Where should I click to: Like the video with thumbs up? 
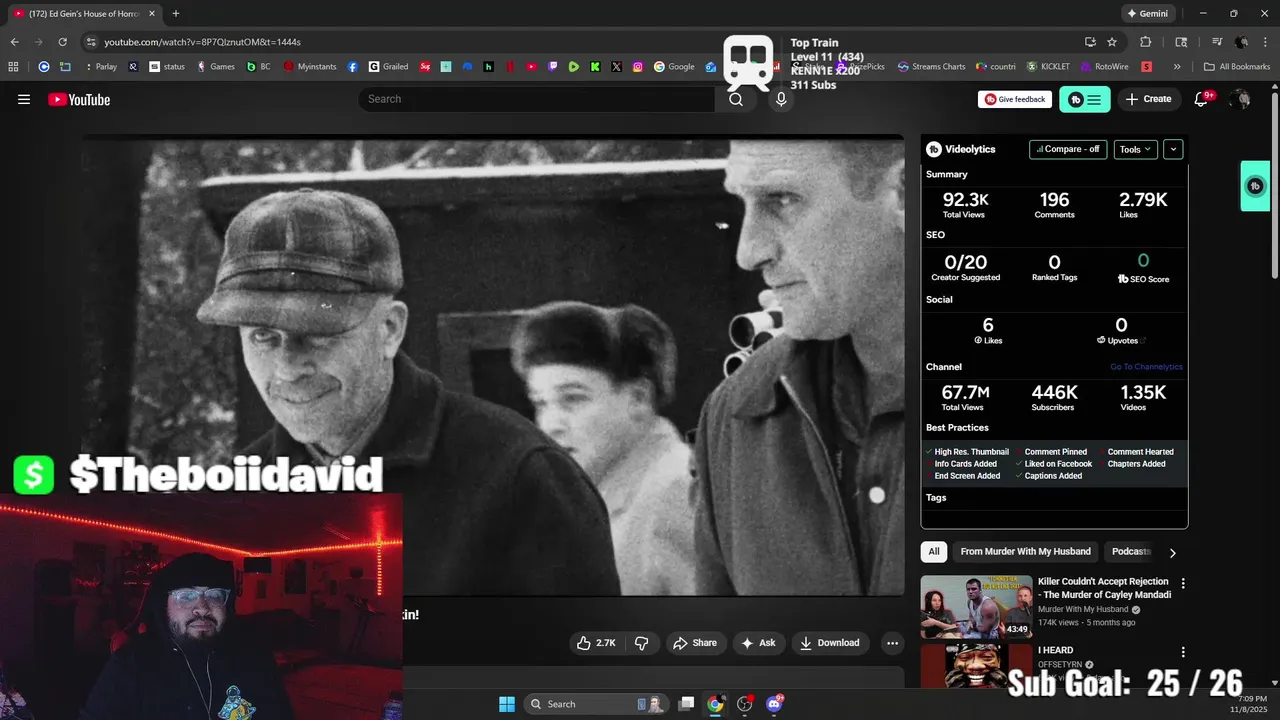click(596, 643)
